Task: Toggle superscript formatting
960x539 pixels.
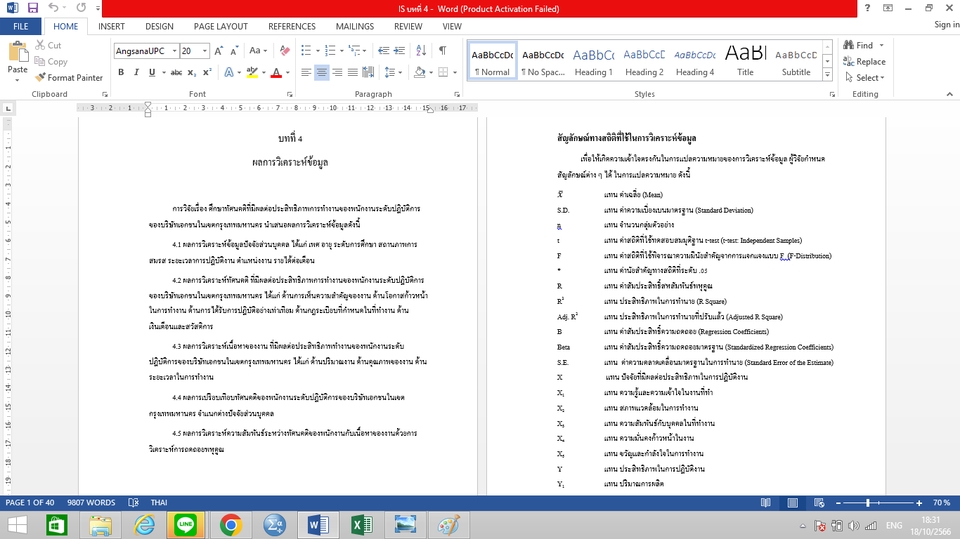Action: pyautogui.click(x=207, y=72)
